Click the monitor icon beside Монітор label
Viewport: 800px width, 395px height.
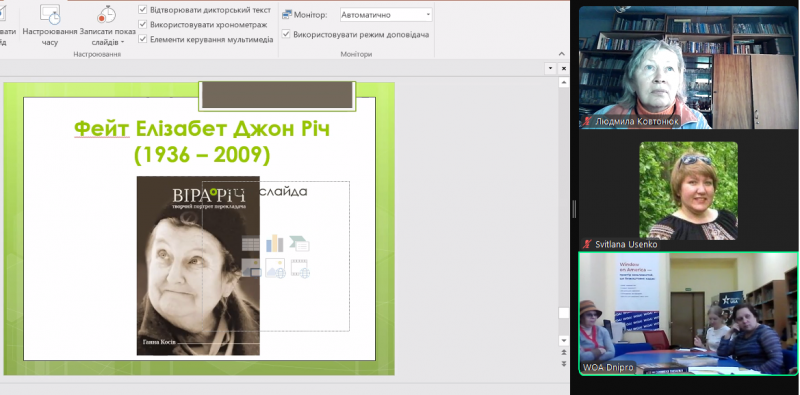tap(287, 15)
